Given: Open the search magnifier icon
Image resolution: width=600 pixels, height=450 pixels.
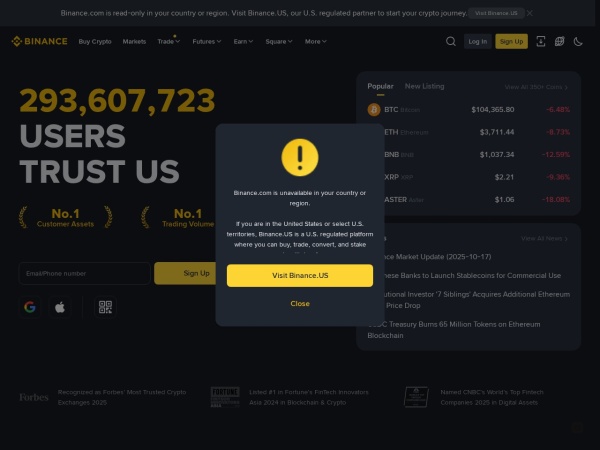Looking at the screenshot, I should coord(451,41).
